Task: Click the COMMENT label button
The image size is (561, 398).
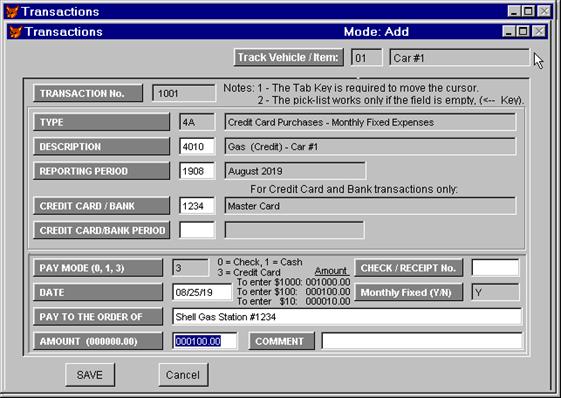Action: [x=281, y=341]
